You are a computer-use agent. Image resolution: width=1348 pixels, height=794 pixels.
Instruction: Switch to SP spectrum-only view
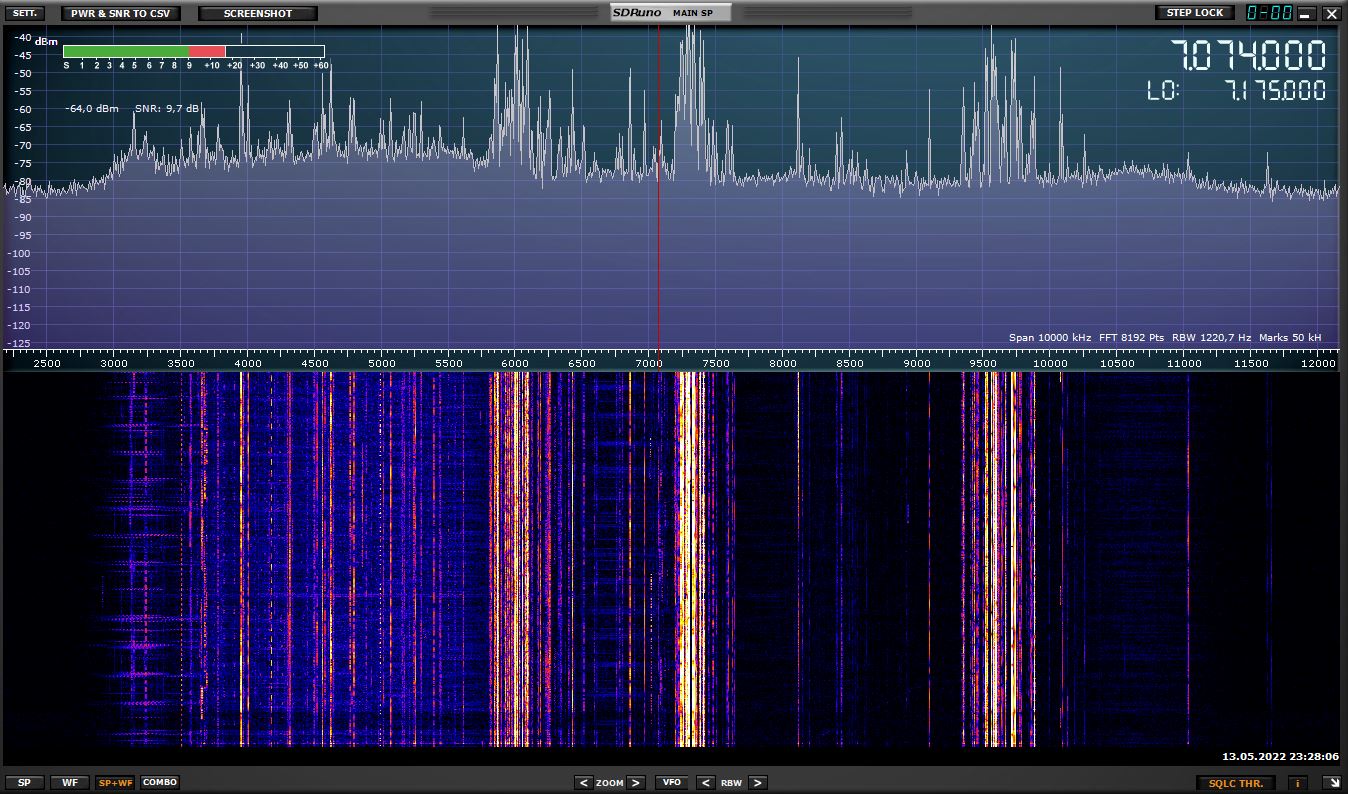(24, 782)
